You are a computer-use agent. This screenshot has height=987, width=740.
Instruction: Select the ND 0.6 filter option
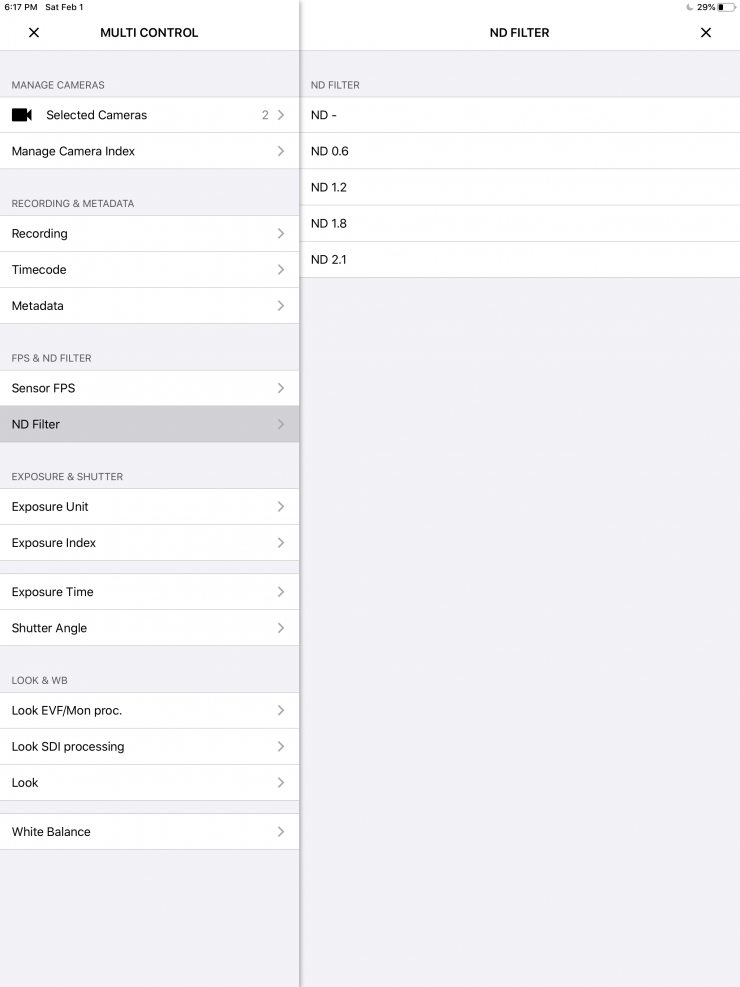[520, 151]
